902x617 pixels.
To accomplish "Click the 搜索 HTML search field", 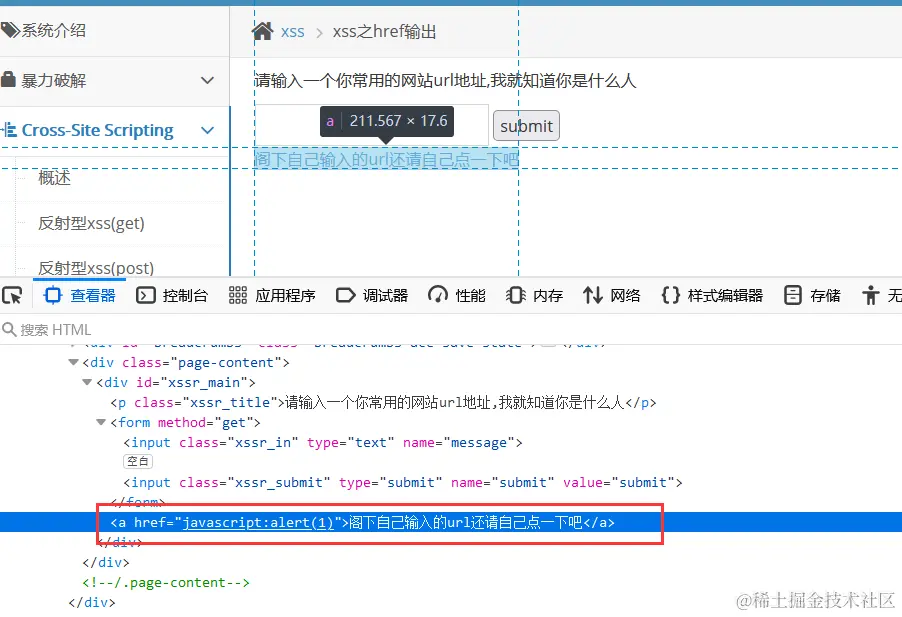I will (449, 329).
